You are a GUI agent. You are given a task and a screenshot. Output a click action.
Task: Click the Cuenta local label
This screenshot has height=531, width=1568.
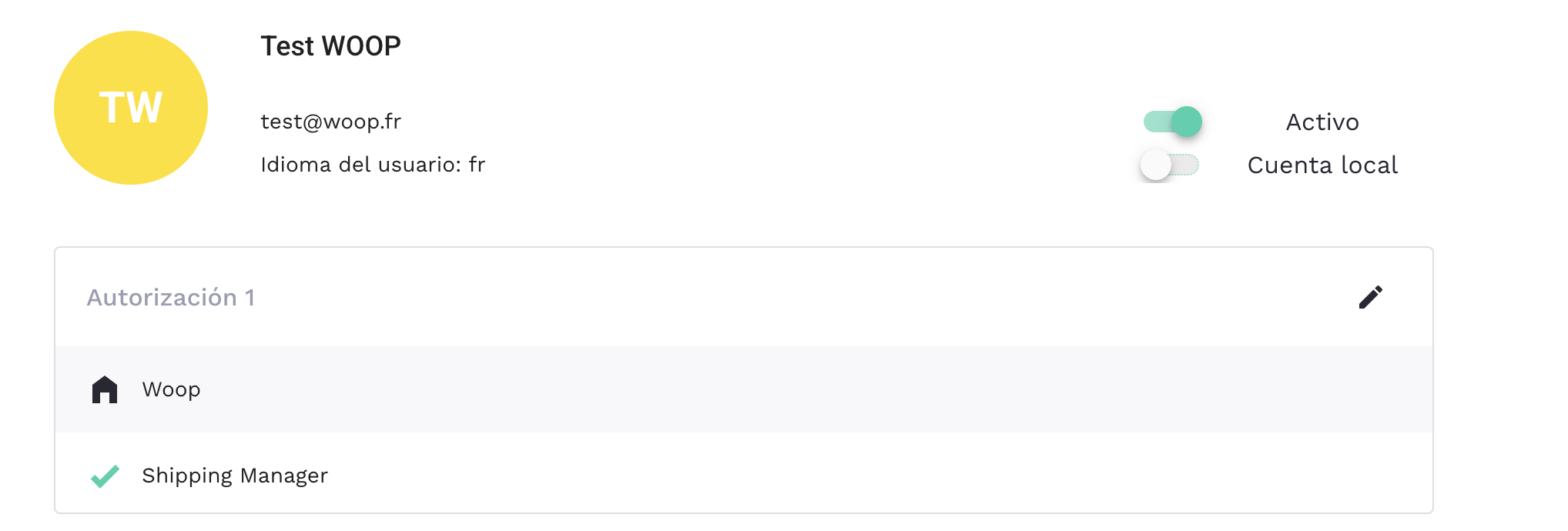pyautogui.click(x=1322, y=165)
